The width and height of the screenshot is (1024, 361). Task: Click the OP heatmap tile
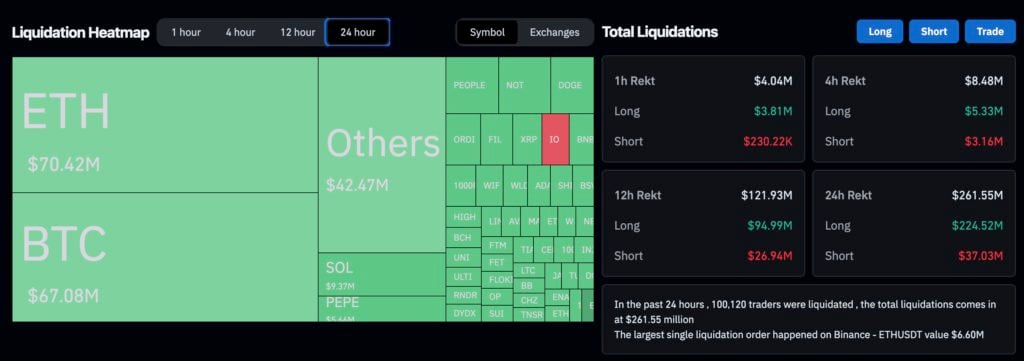click(498, 296)
